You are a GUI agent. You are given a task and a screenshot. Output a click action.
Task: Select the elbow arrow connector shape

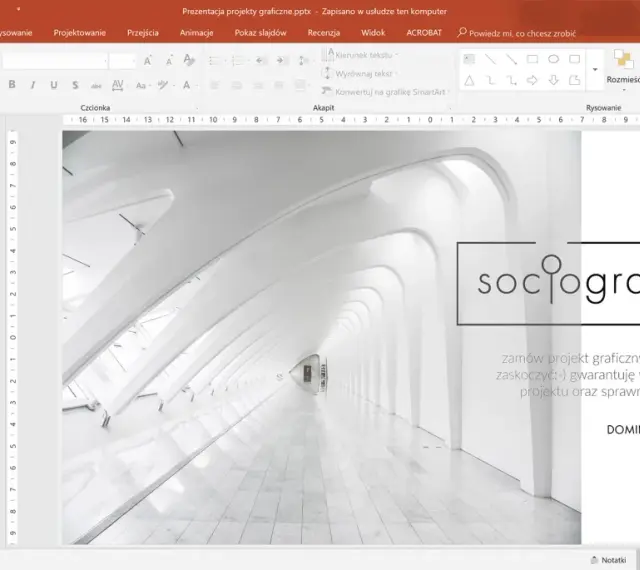(511, 80)
